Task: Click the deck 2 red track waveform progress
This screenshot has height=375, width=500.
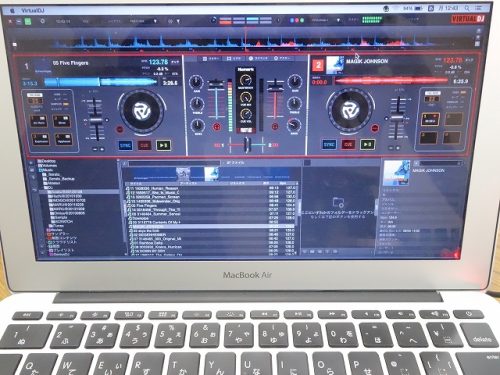Action: (x=391, y=81)
